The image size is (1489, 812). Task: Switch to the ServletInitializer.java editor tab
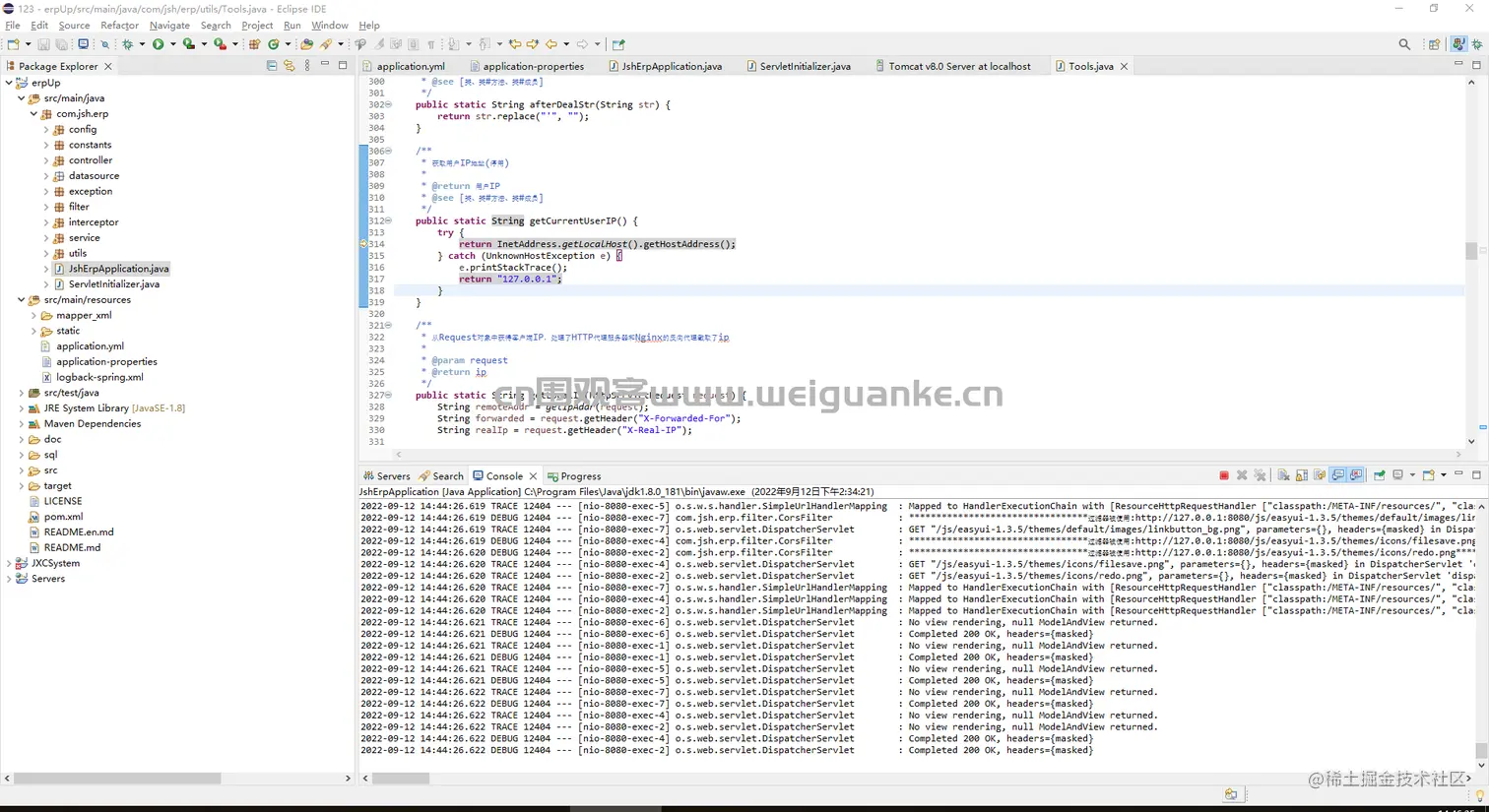click(x=798, y=66)
